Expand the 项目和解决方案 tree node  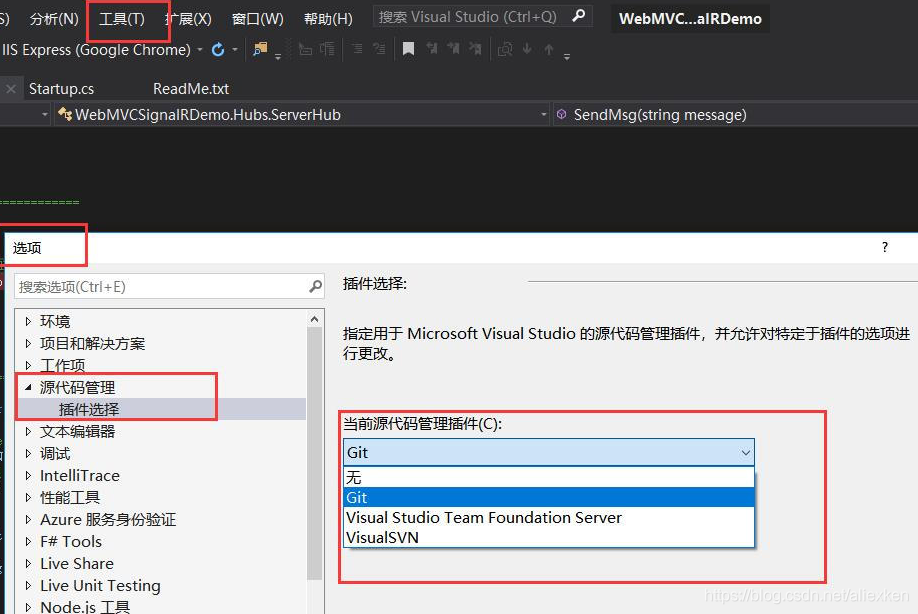(28, 343)
